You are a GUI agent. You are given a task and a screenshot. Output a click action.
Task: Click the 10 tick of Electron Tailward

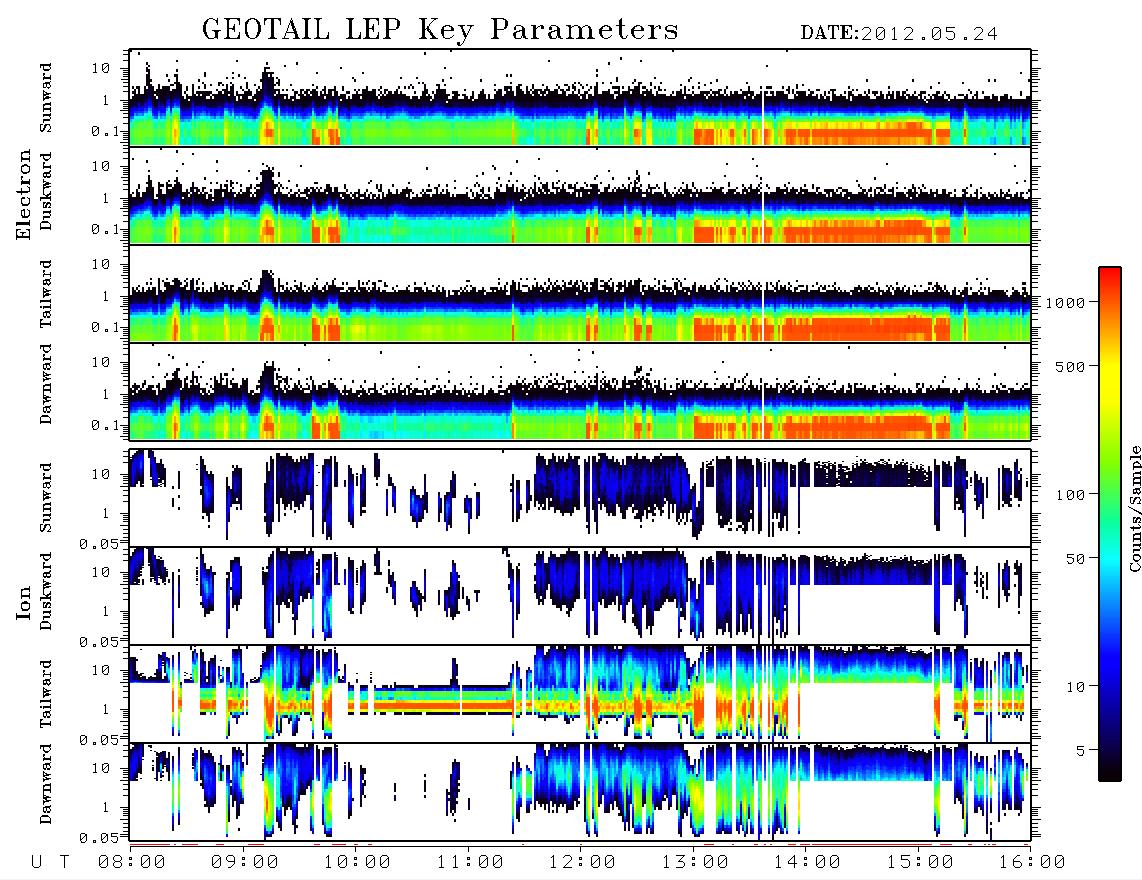[101, 264]
